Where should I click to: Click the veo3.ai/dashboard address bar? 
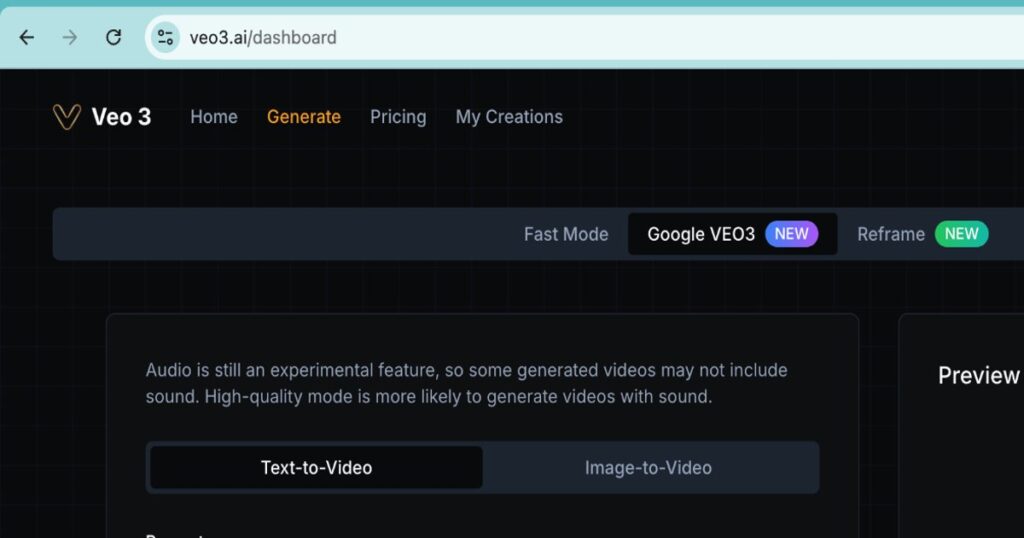584,37
